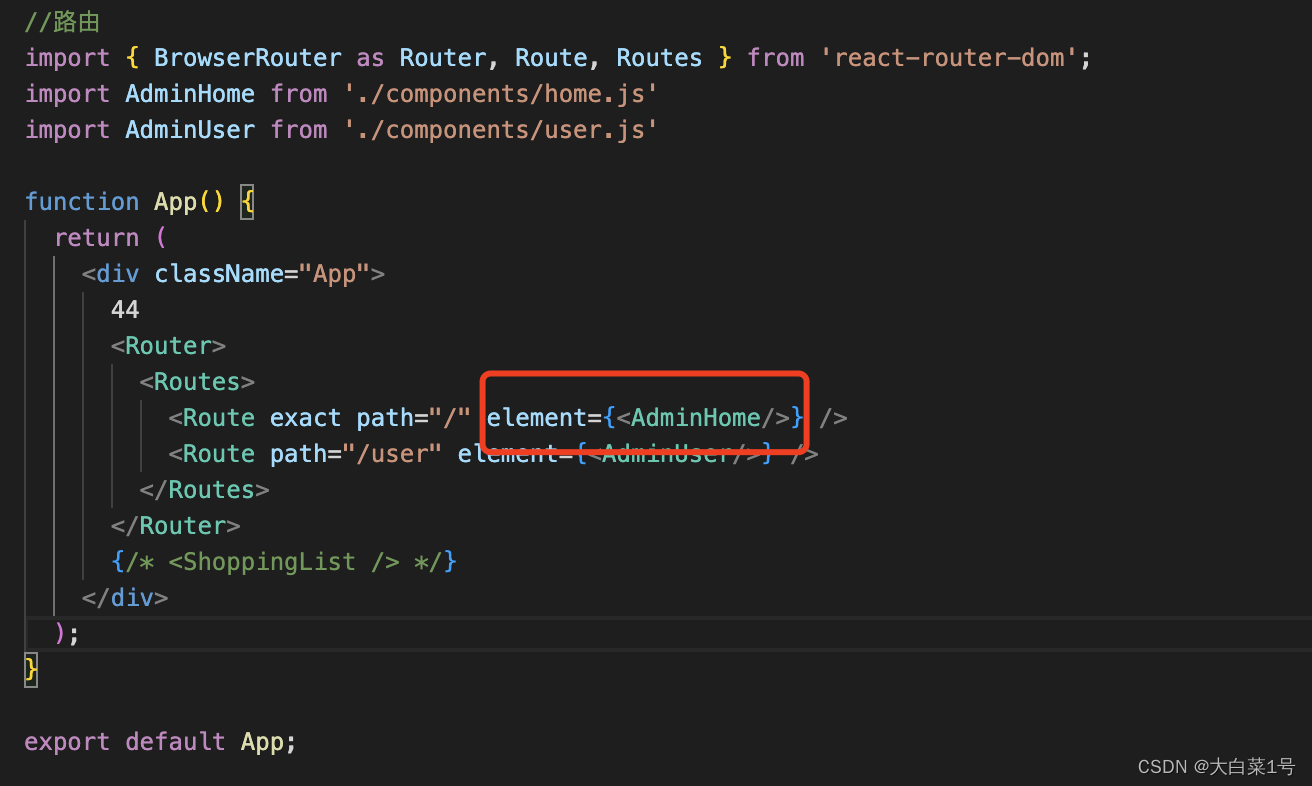Click the BrowserRouter identifier in import
Viewport: 1312px width, 786px height.
click(248, 57)
